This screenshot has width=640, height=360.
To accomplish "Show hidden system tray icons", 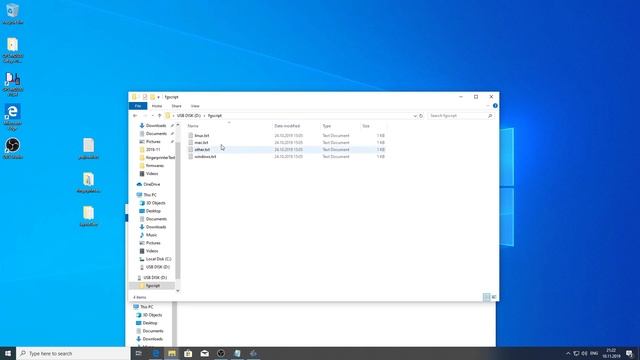I will coord(568,353).
